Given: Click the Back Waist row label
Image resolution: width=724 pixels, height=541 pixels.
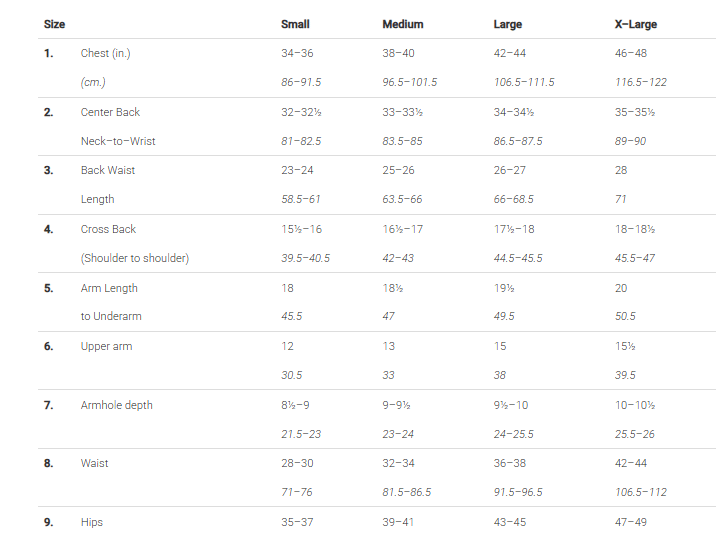Looking at the screenshot, I should pos(108,170).
